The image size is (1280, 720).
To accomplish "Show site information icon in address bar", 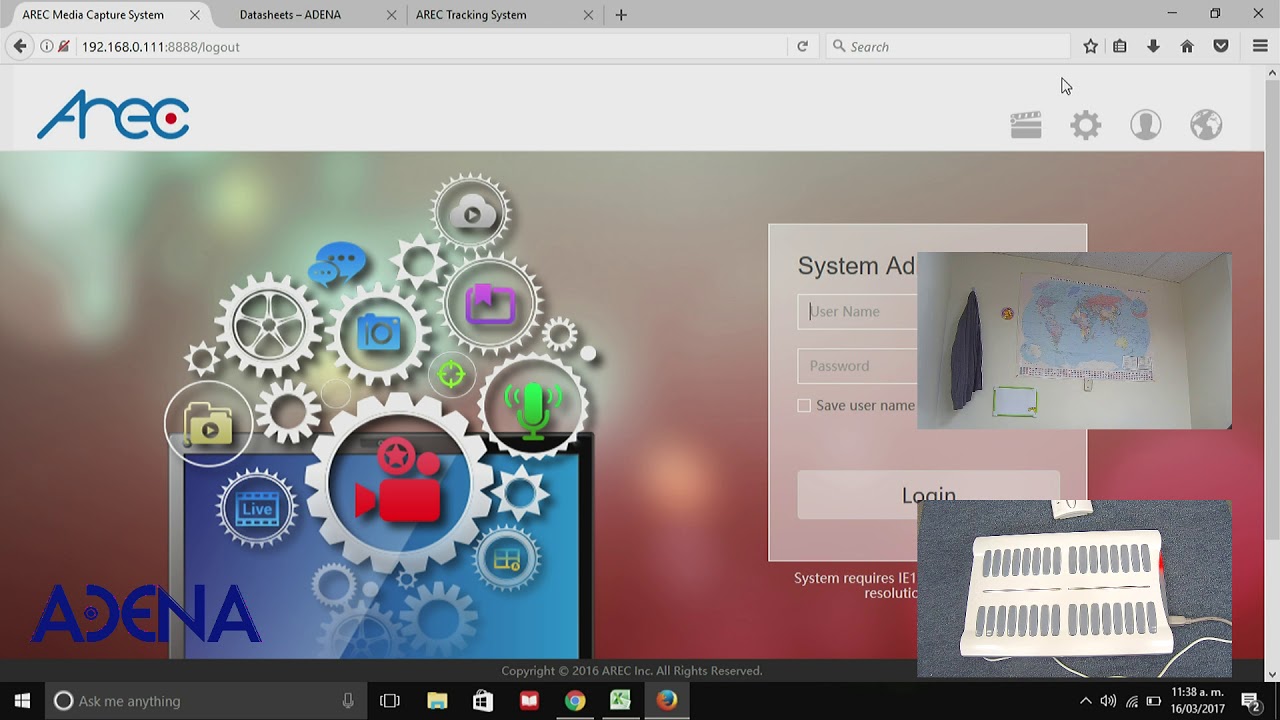I will pyautogui.click(x=46, y=46).
